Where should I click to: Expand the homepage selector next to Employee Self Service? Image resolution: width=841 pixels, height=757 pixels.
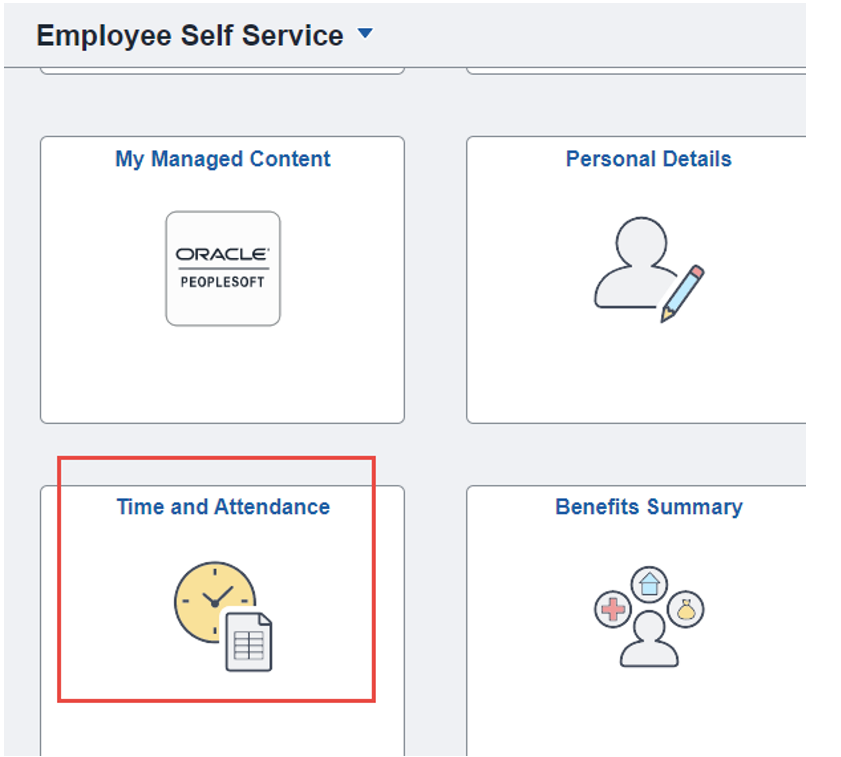[x=365, y=32]
